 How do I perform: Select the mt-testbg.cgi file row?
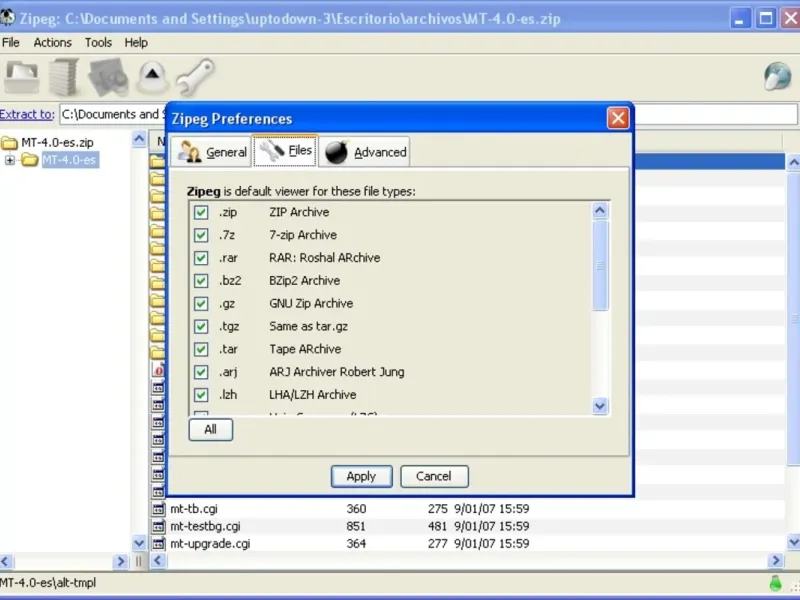tap(467, 526)
